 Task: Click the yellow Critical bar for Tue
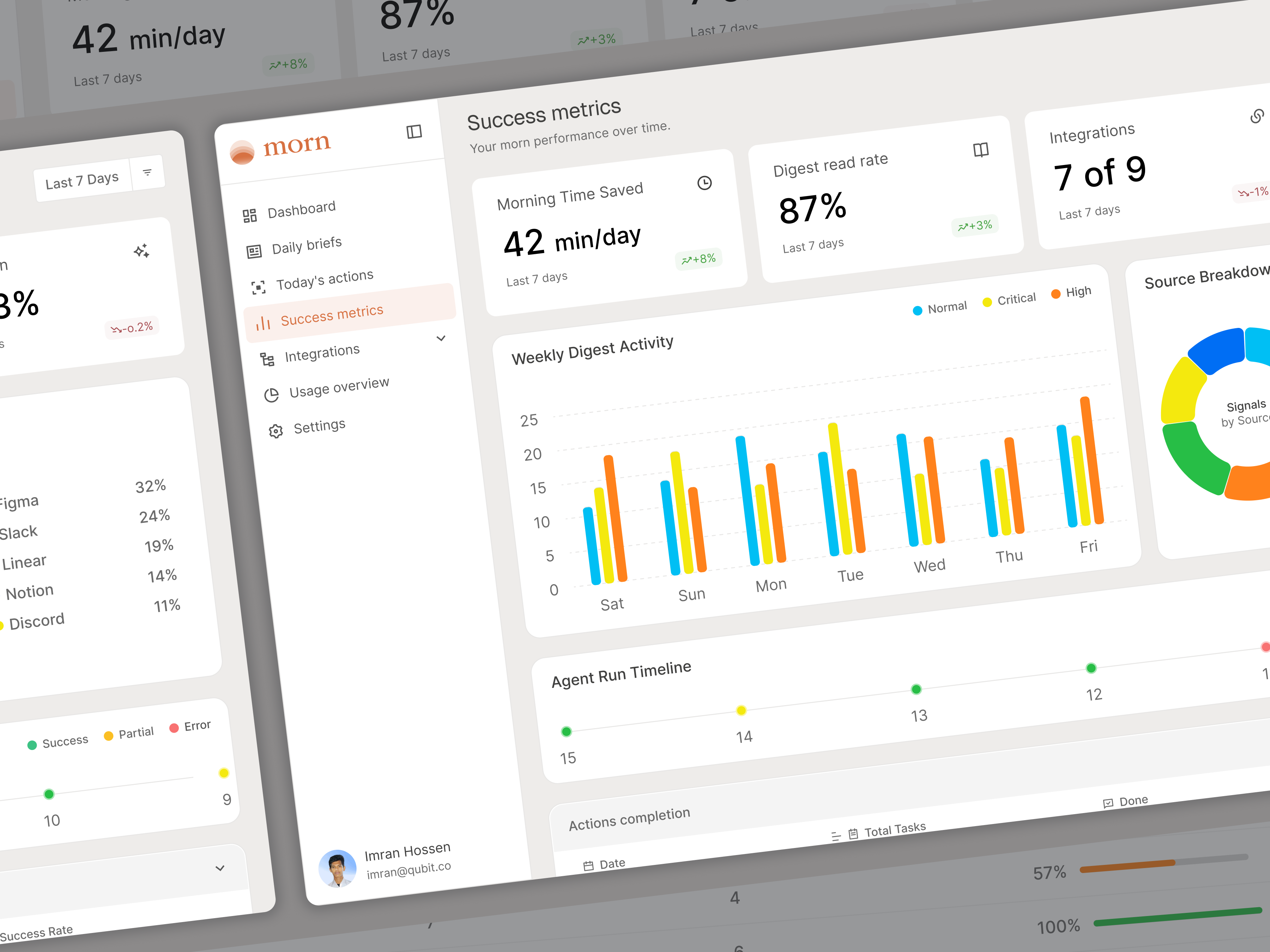pos(840,488)
